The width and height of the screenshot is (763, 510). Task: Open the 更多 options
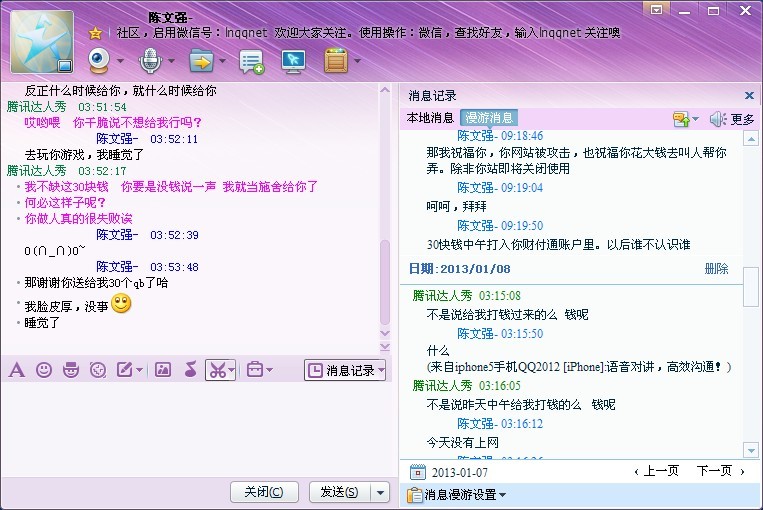point(742,119)
